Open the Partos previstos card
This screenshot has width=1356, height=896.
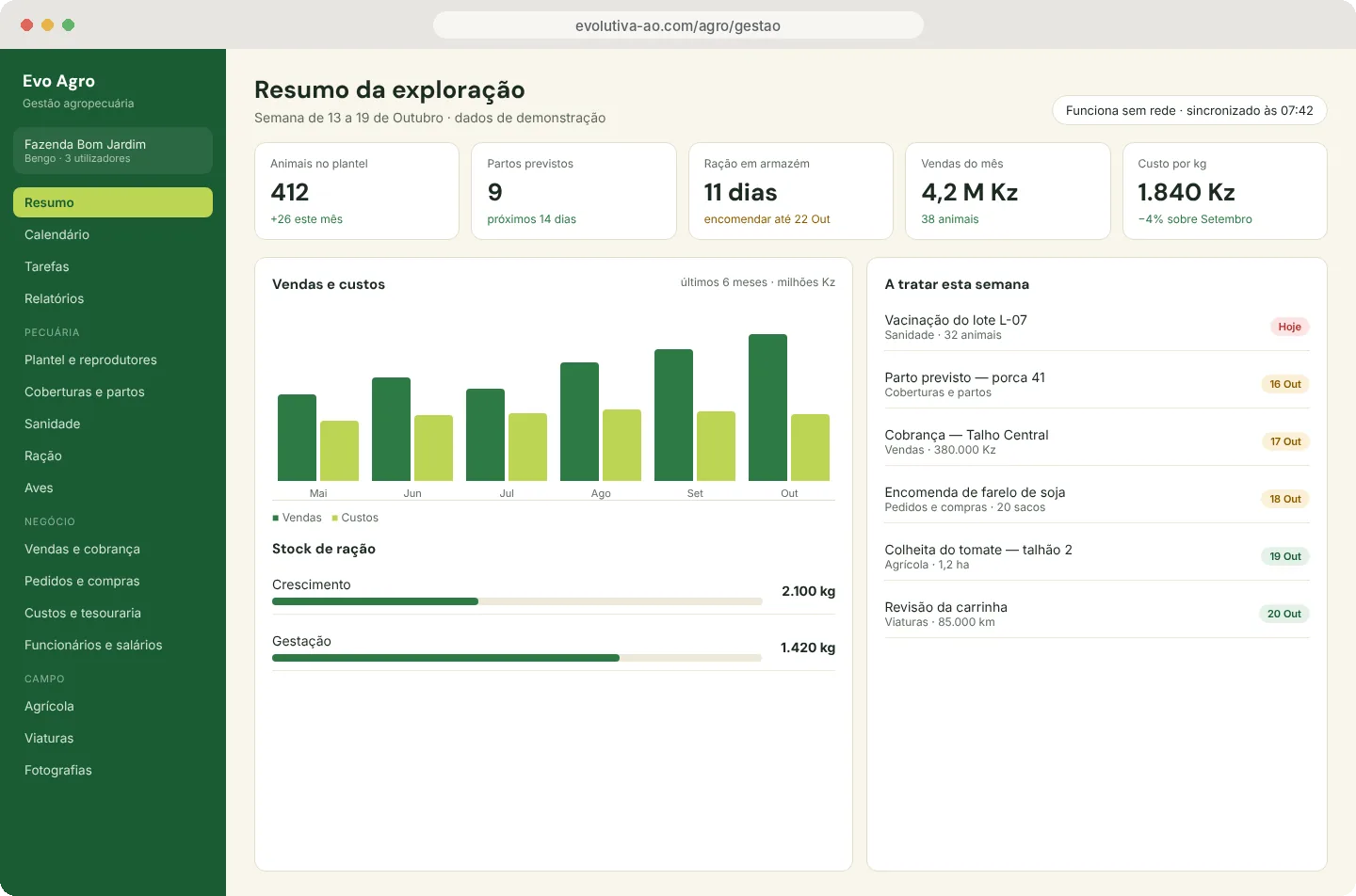573,191
